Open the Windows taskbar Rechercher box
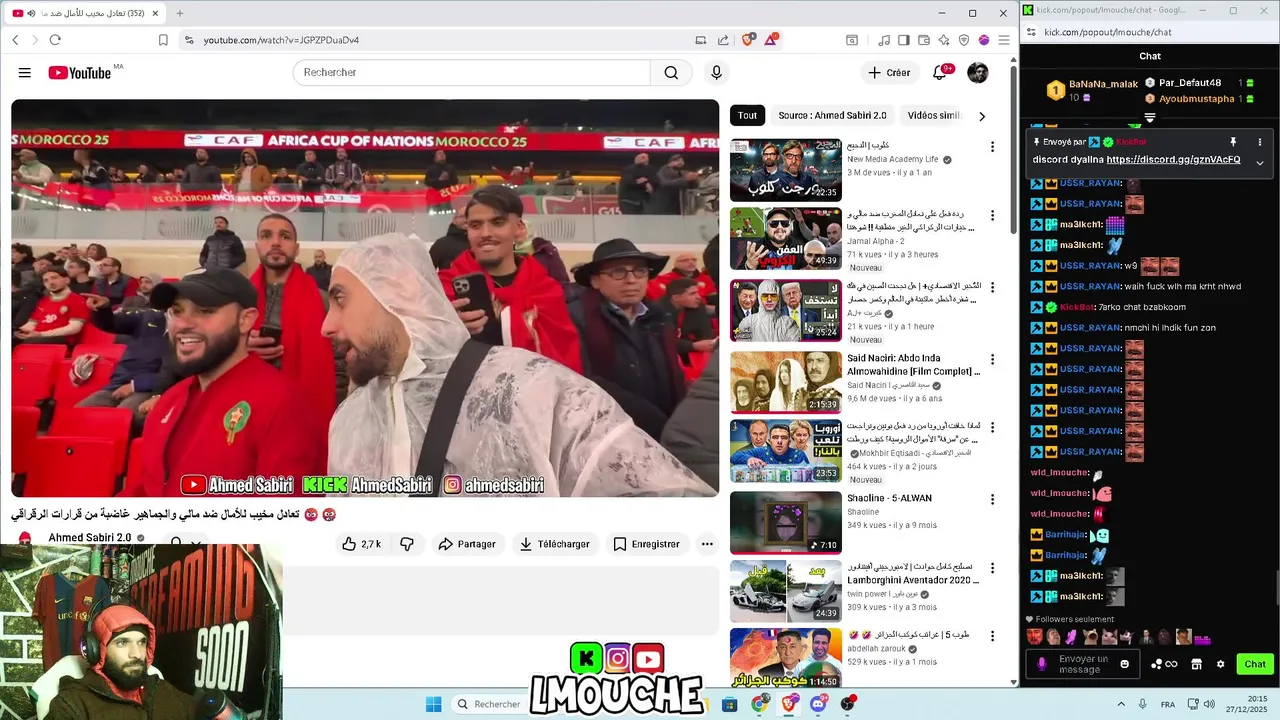The width and height of the screenshot is (1280, 720). click(490, 705)
